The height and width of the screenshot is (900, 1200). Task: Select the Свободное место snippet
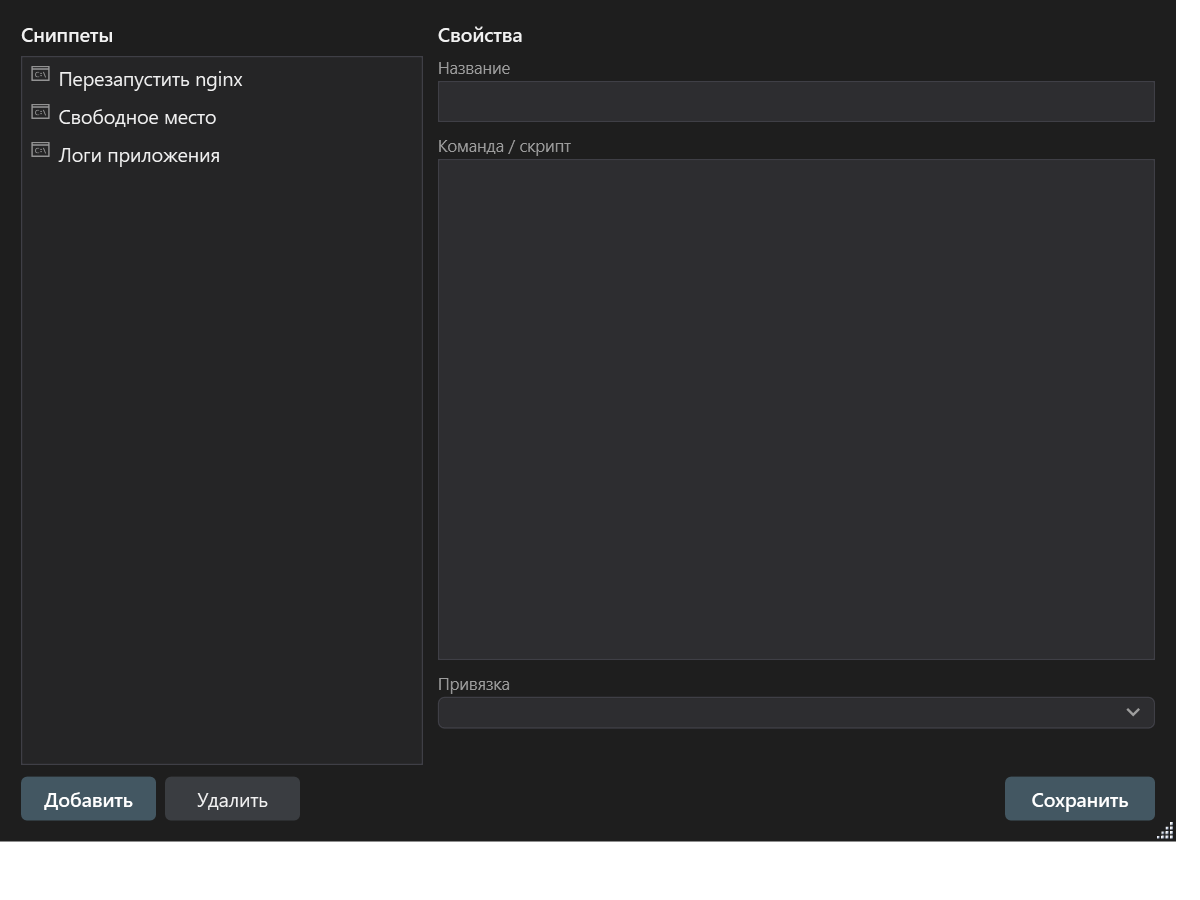pyautogui.click(x=222, y=117)
